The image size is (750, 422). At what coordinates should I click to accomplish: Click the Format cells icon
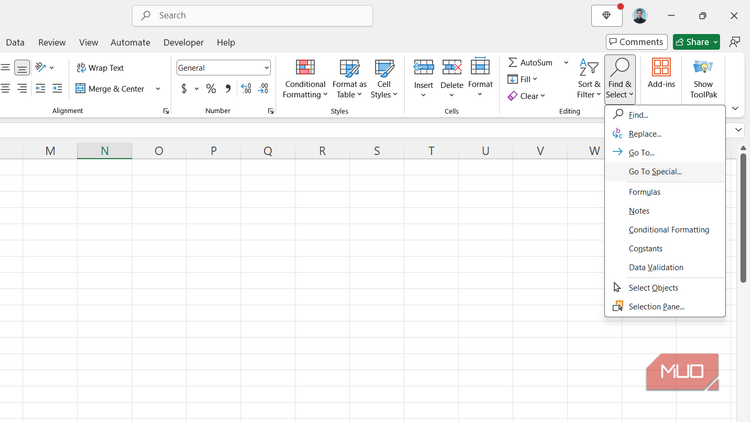[x=480, y=67]
